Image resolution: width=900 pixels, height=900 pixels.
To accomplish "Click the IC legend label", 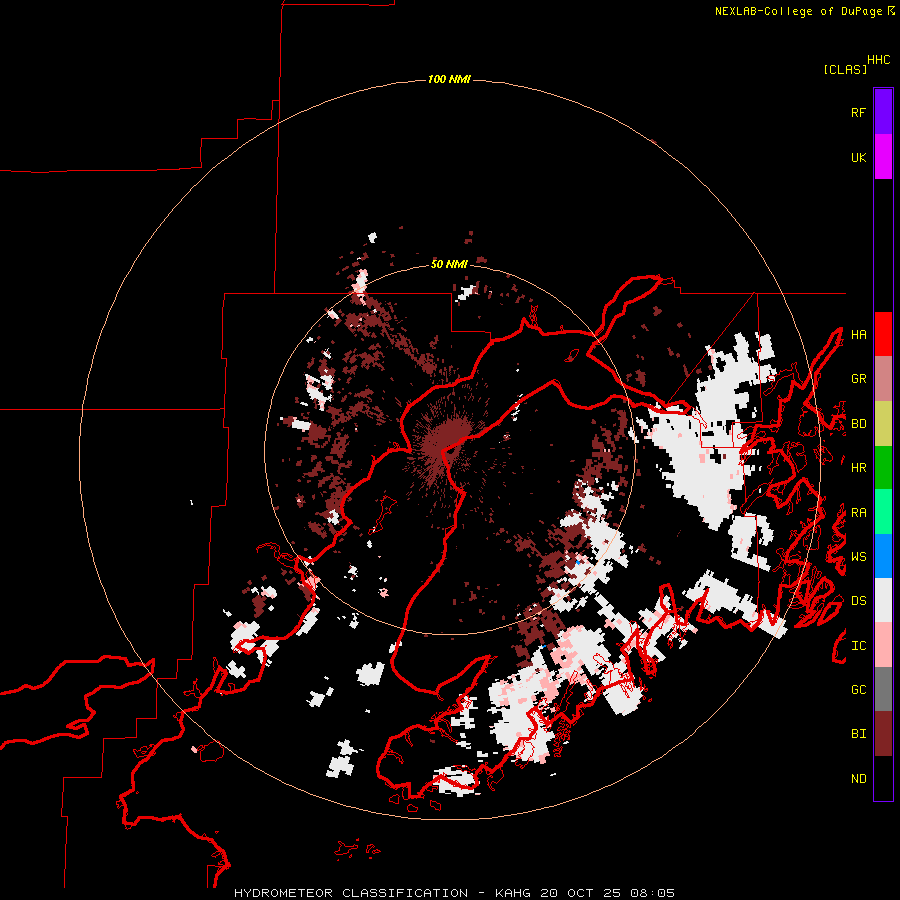I will (x=858, y=646).
